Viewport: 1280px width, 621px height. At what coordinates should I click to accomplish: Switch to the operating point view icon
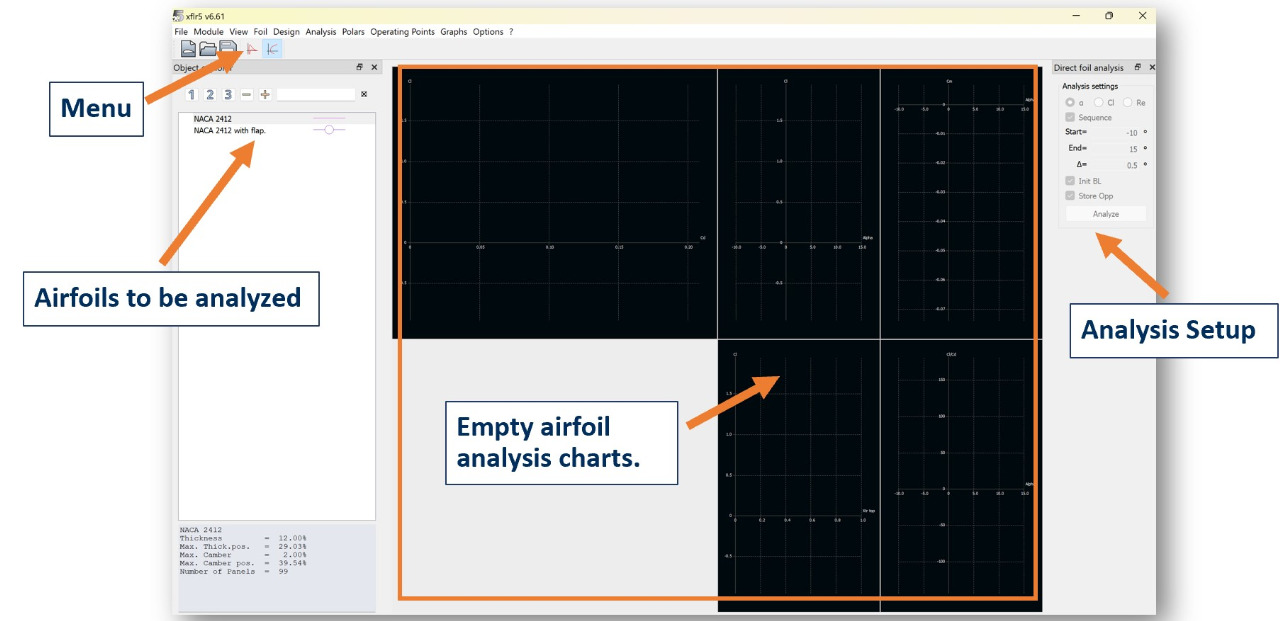(x=252, y=48)
